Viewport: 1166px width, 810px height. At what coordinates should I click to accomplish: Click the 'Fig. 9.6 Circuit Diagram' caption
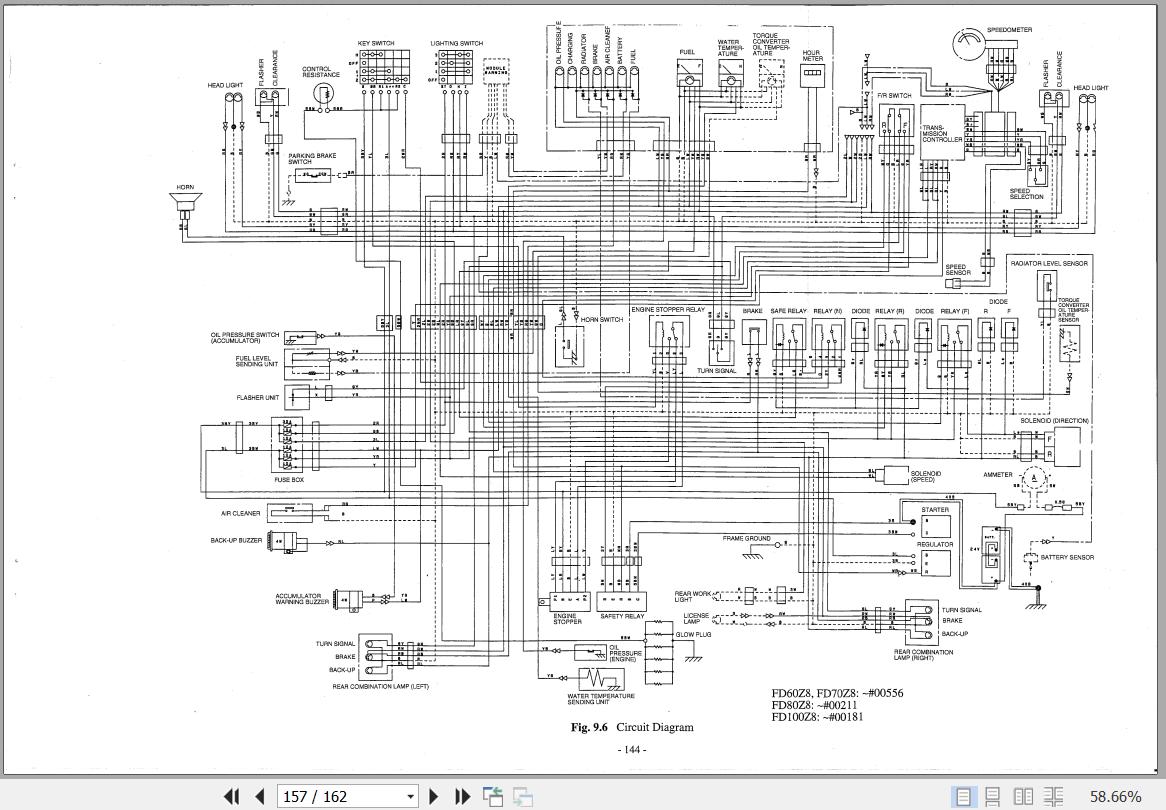coord(632,727)
